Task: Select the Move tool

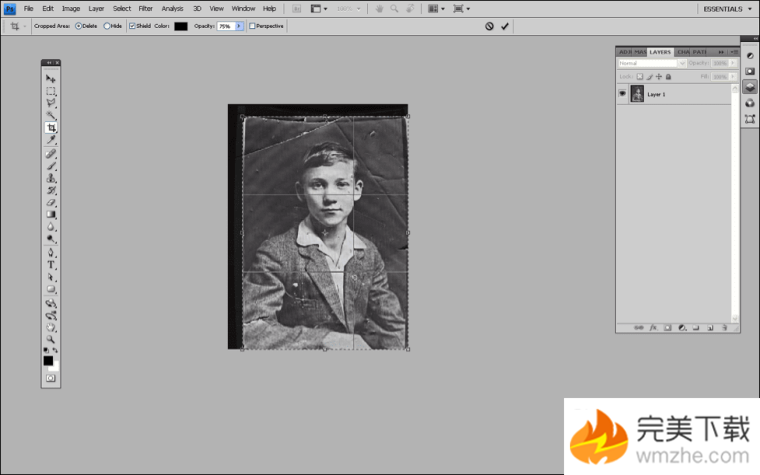Action: (51, 78)
